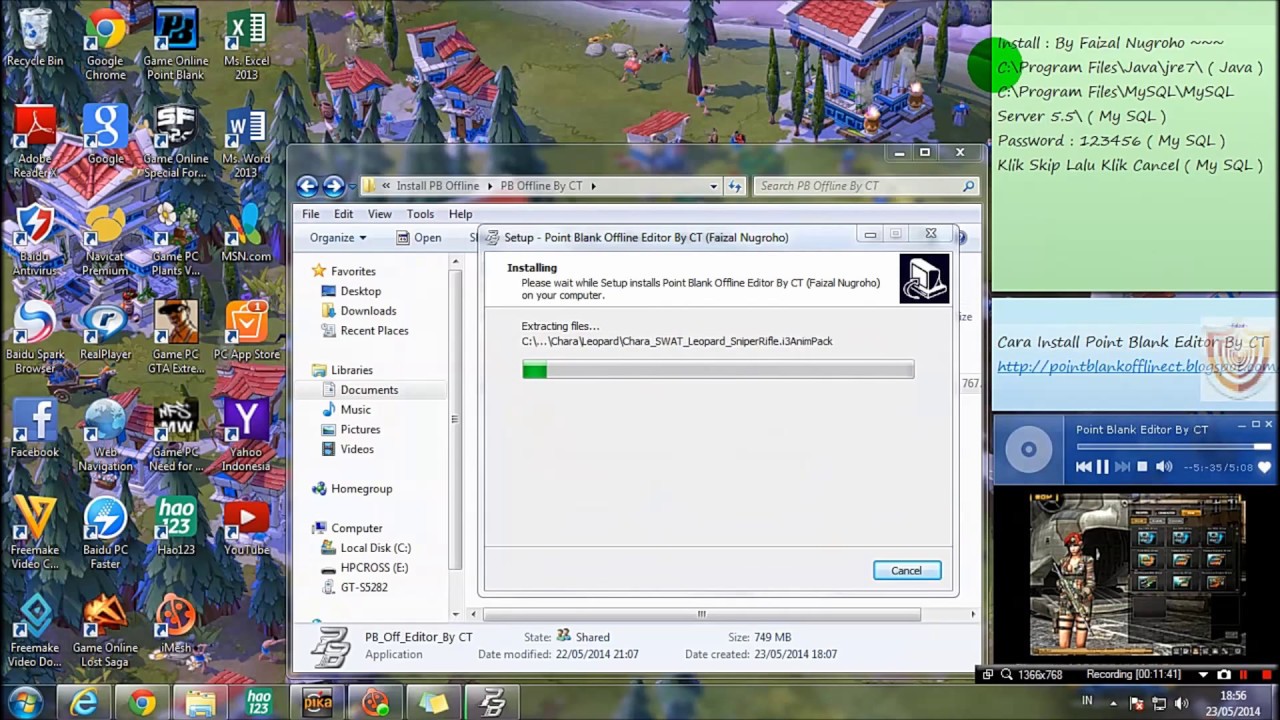Viewport: 1280px width, 720px height.
Task: Show hidden system tray icons
Action: (x=1115, y=702)
